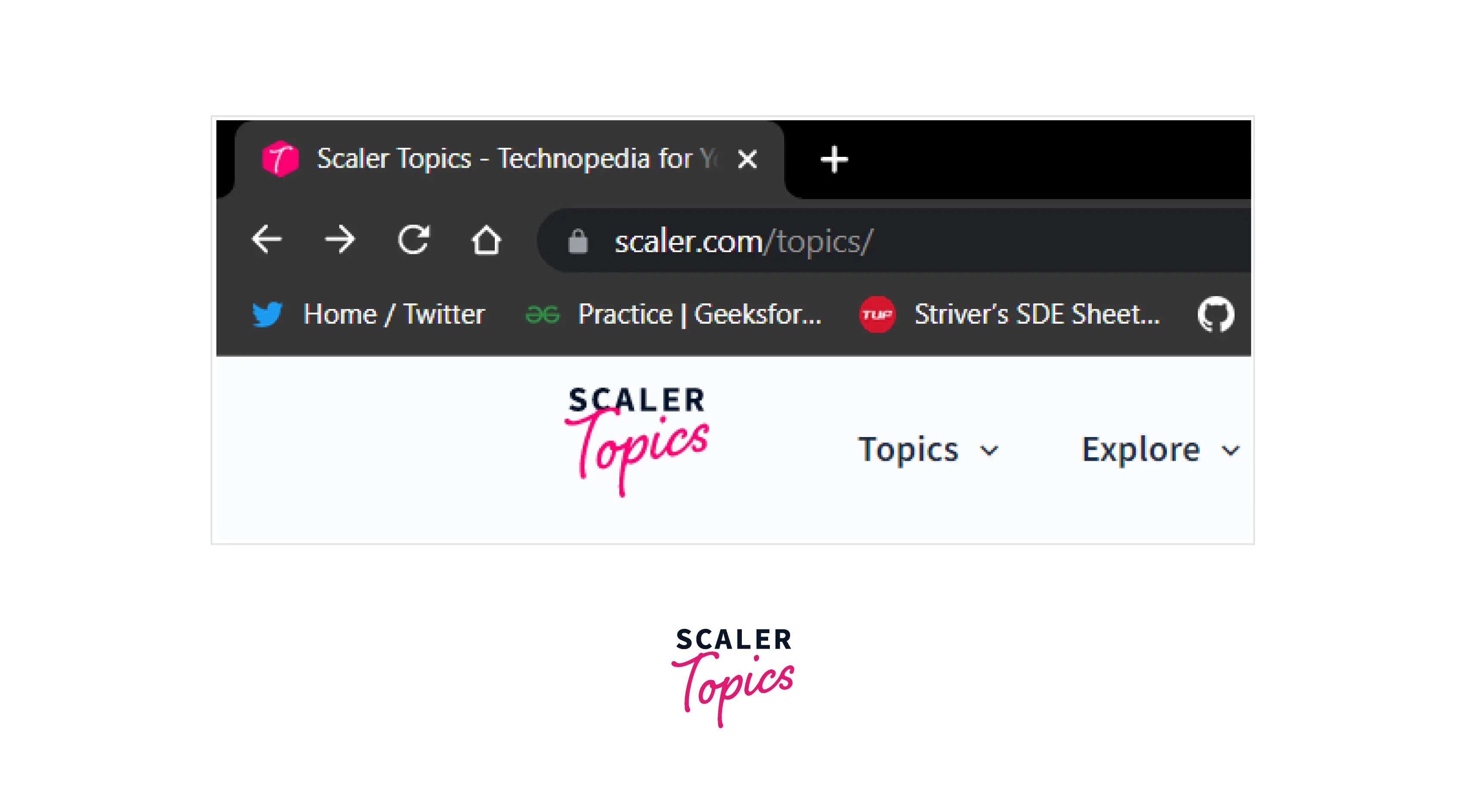Click the padlock security icon in address bar
This screenshot has width=1466, height=812.
(x=580, y=240)
